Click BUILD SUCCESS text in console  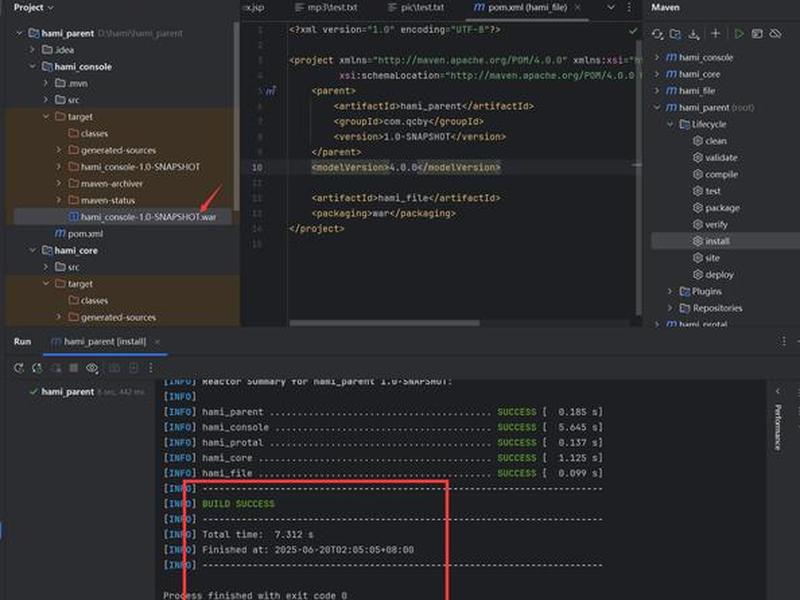click(238, 504)
